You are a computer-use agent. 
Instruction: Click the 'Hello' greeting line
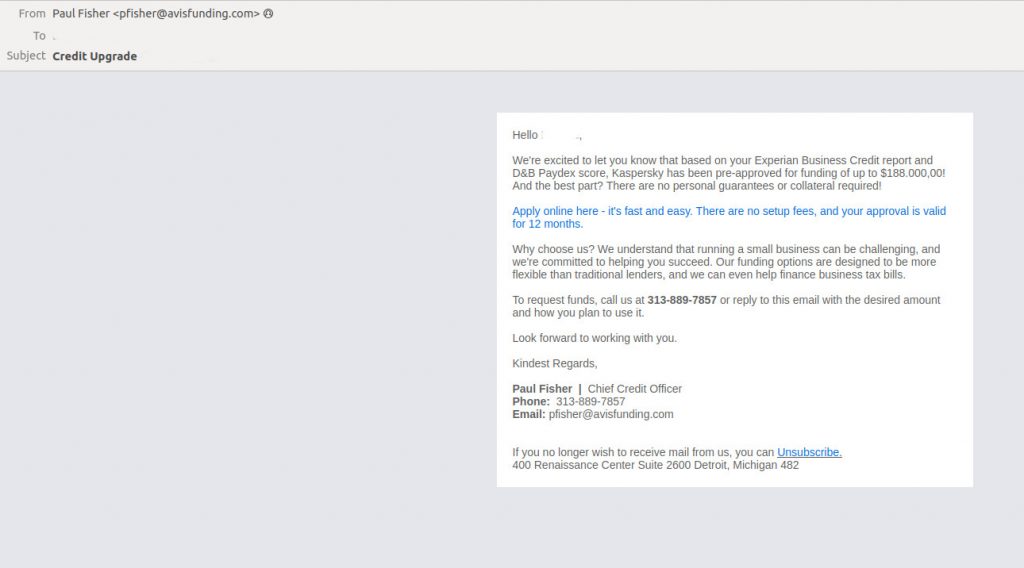coord(547,135)
